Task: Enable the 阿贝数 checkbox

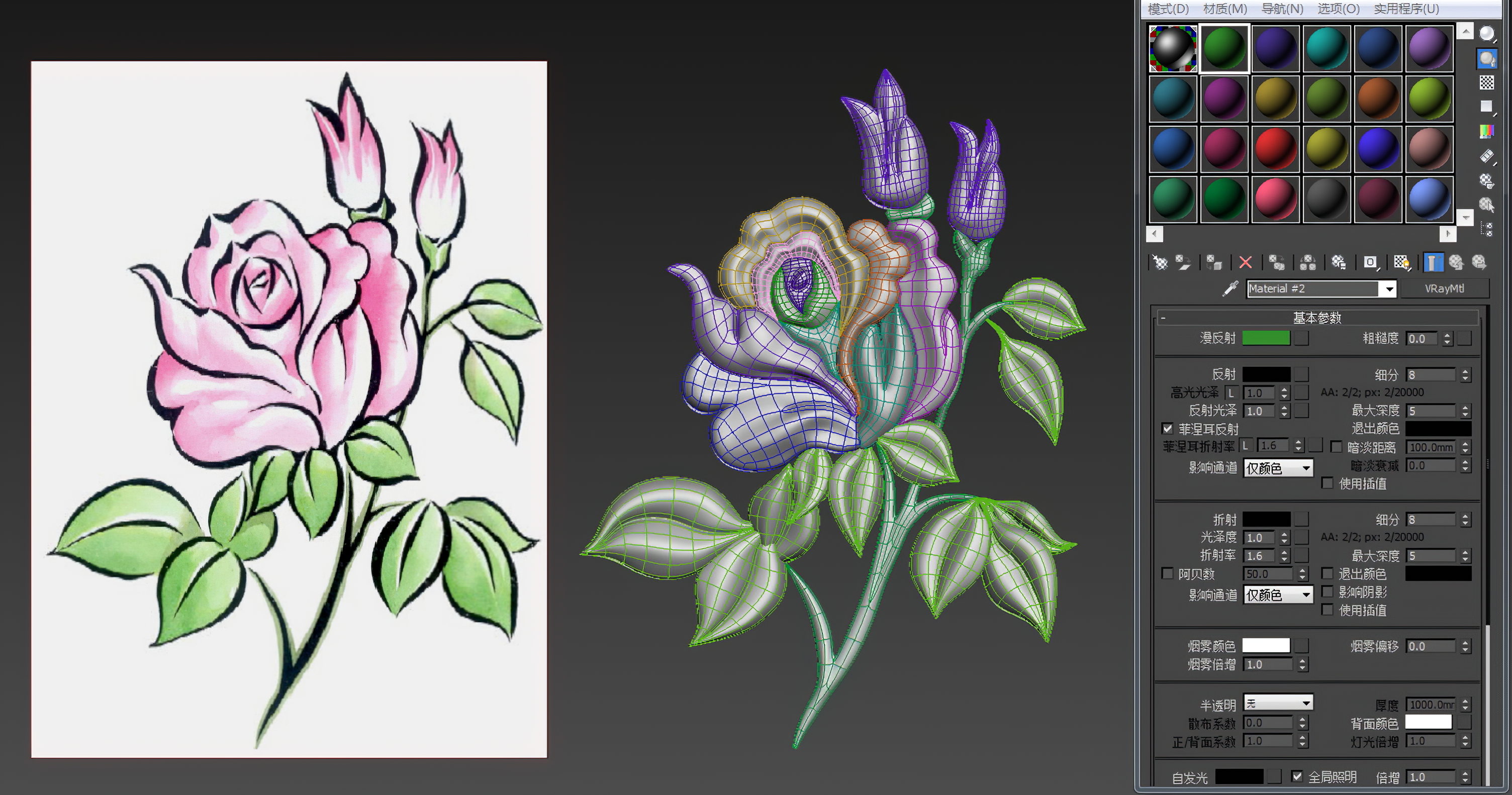Action: pyautogui.click(x=1168, y=573)
